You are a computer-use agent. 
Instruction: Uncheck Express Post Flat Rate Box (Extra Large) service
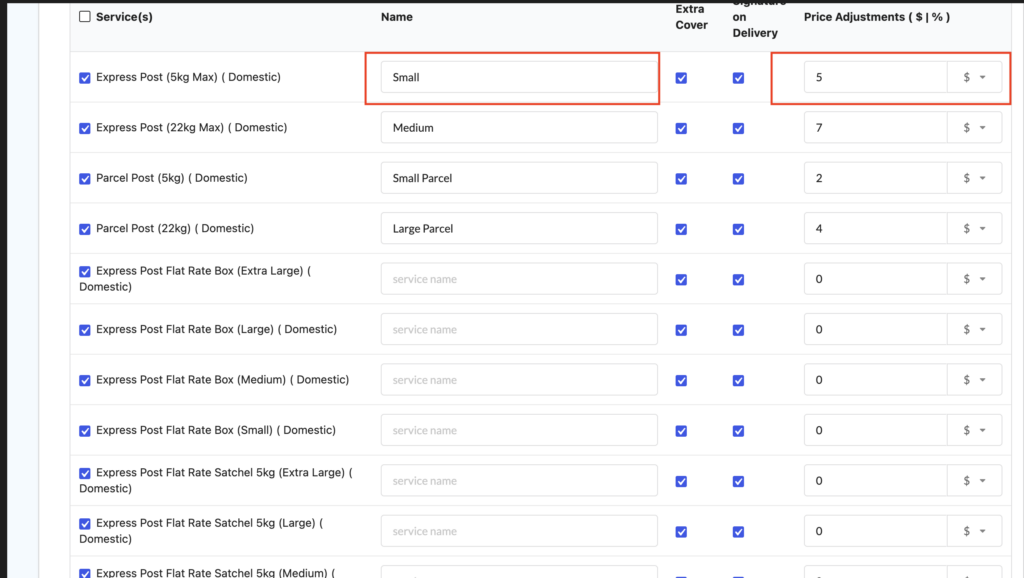(85, 271)
